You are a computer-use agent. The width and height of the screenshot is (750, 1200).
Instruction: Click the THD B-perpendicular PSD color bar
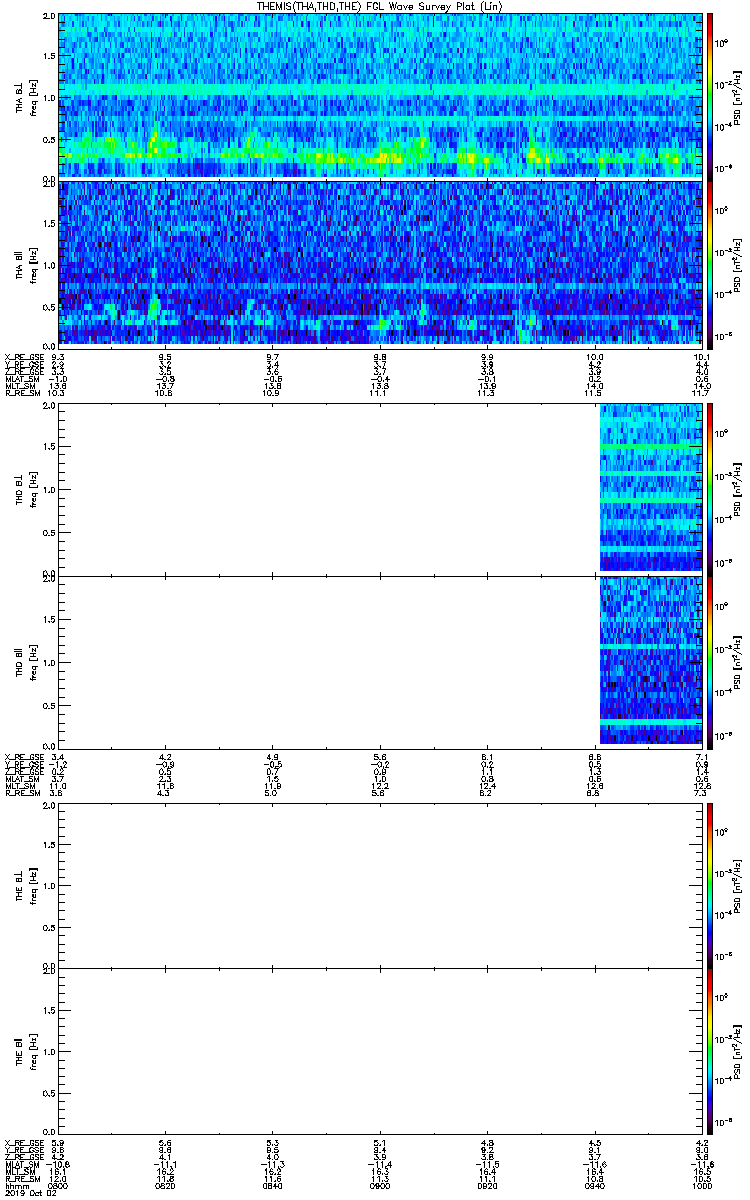(x=711, y=488)
